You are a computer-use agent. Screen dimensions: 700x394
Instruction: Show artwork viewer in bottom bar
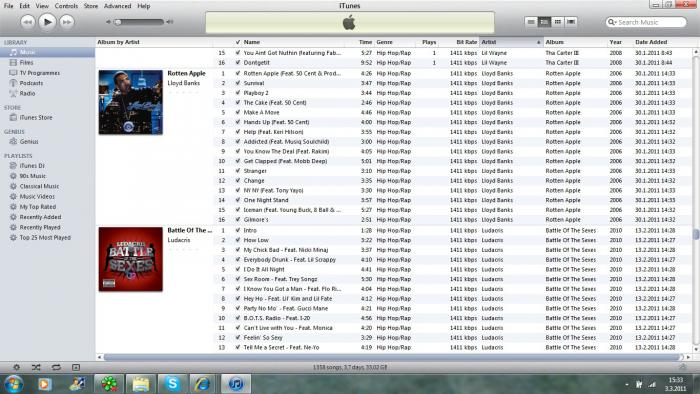point(76,367)
